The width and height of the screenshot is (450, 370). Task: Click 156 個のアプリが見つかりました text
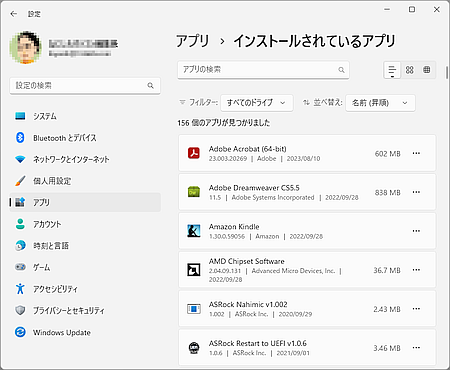[x=224, y=123]
